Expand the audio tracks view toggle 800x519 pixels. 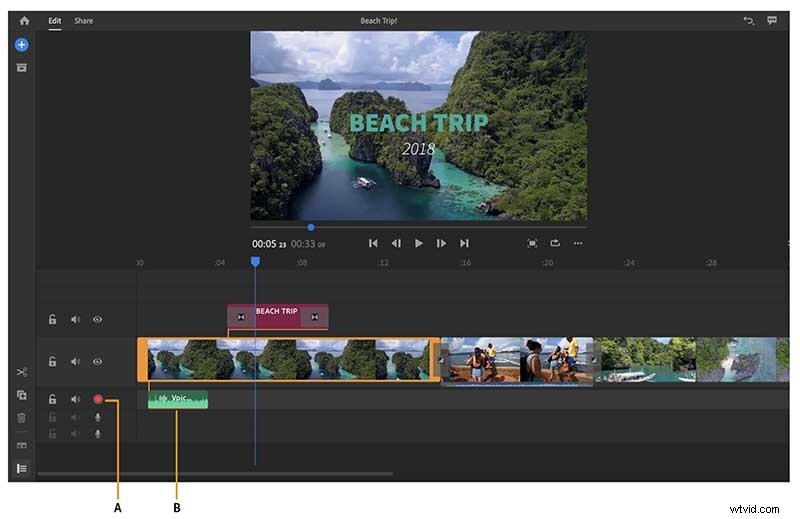pos(22,445)
